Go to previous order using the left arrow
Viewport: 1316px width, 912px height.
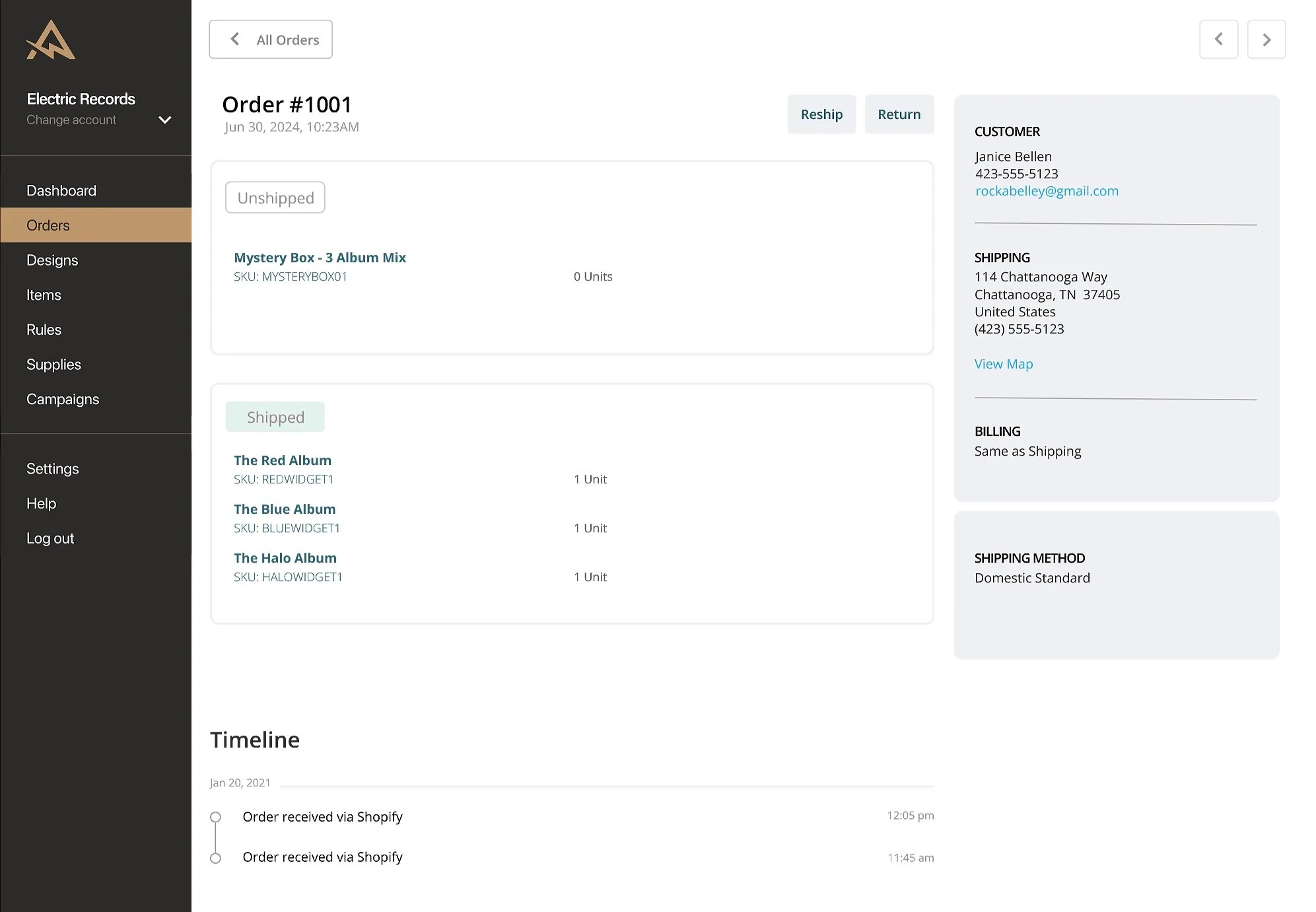tap(1218, 40)
